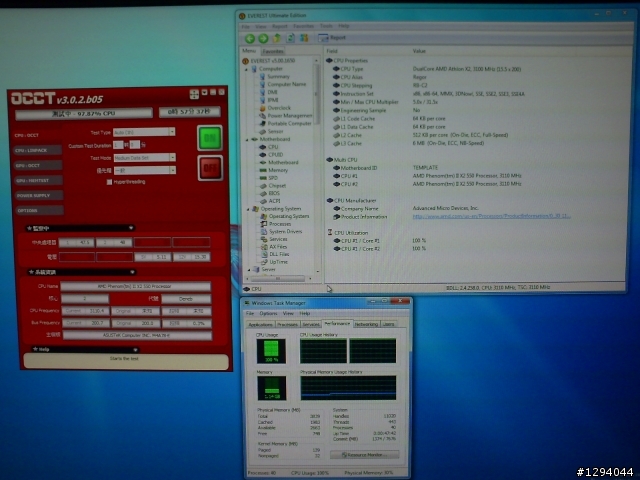Click the Services icon in EVEREST tree
Viewport: 640px width, 480px height.
[264, 239]
